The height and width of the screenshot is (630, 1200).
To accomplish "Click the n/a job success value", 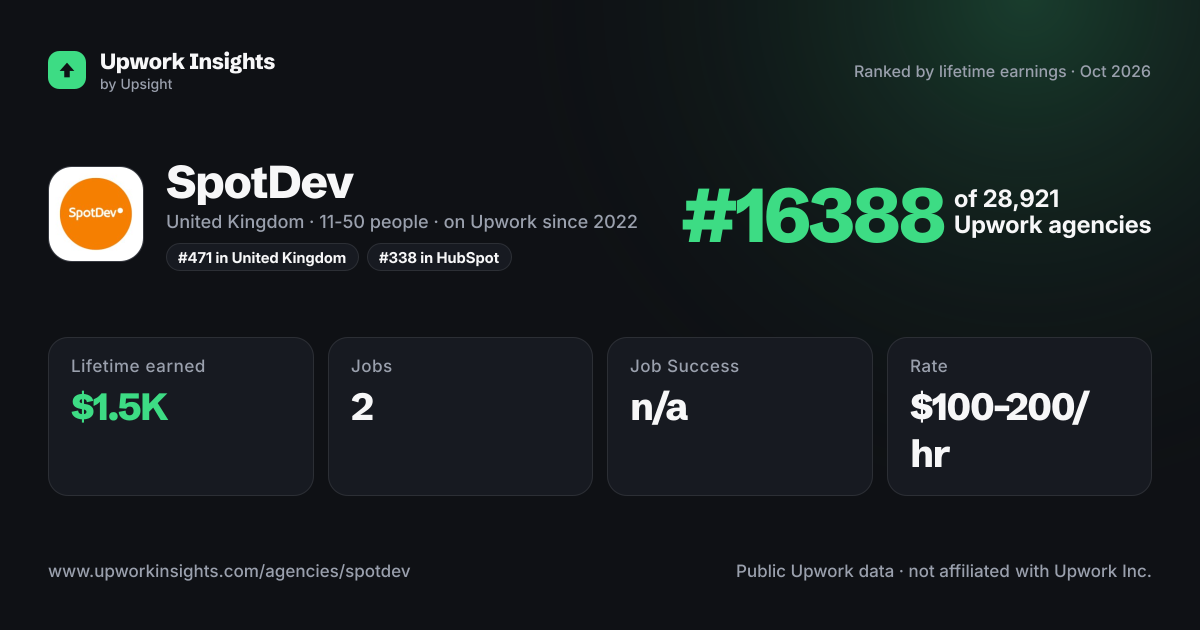I will (x=659, y=408).
